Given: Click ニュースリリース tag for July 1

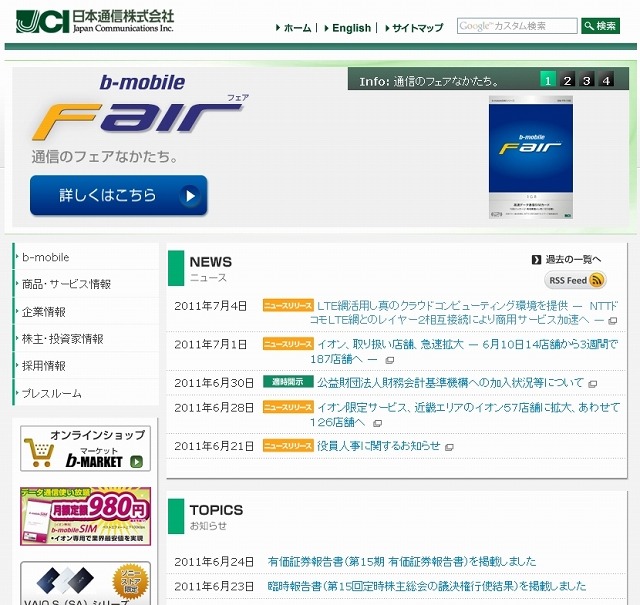Looking at the screenshot, I should coord(288,344).
